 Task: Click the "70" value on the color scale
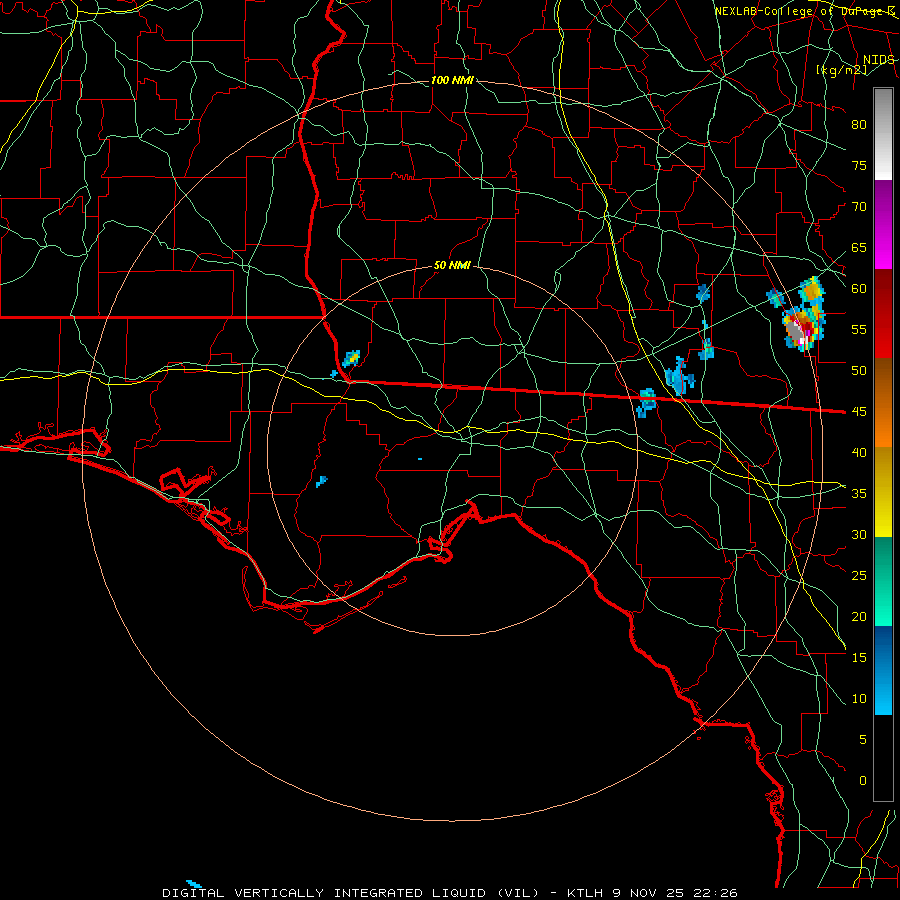point(859,207)
